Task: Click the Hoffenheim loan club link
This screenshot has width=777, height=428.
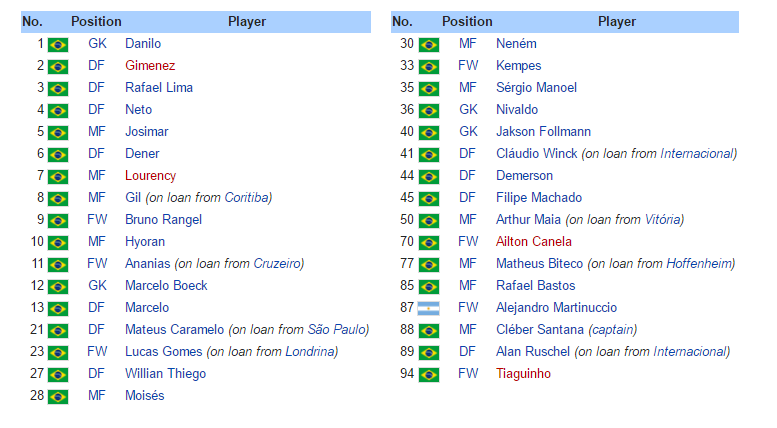Action: [x=698, y=264]
